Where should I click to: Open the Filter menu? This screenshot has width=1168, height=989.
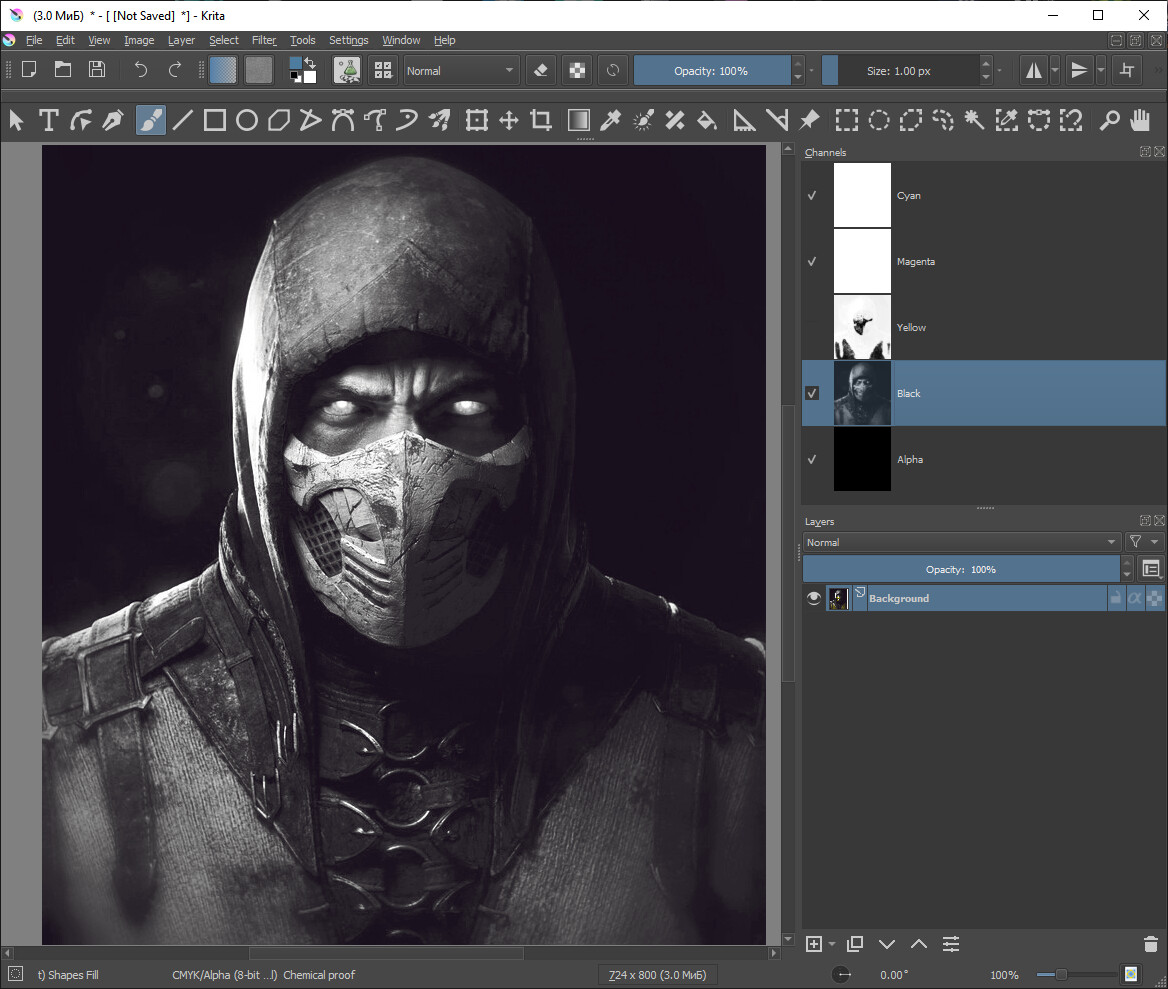pos(264,40)
